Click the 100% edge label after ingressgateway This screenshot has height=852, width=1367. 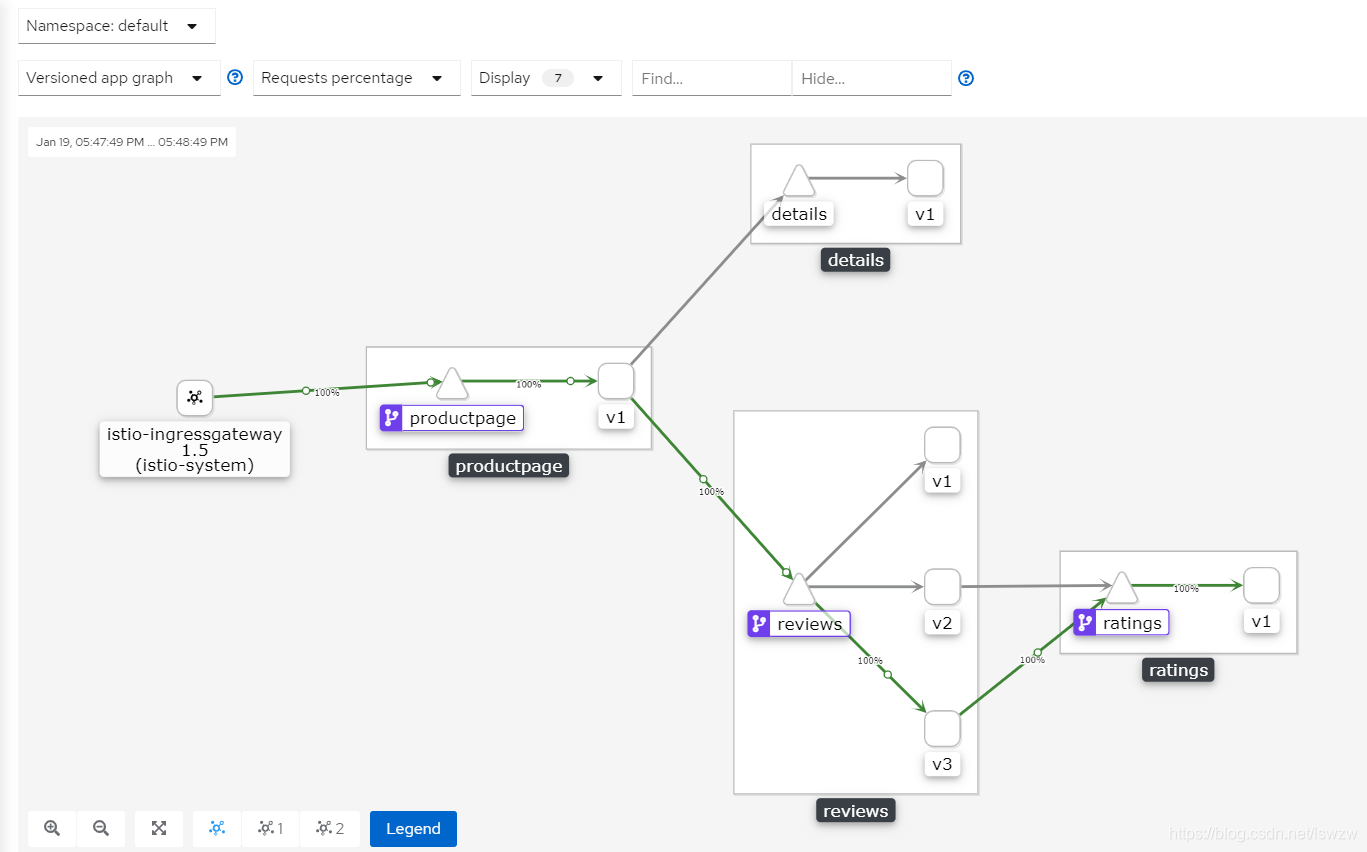click(x=327, y=393)
